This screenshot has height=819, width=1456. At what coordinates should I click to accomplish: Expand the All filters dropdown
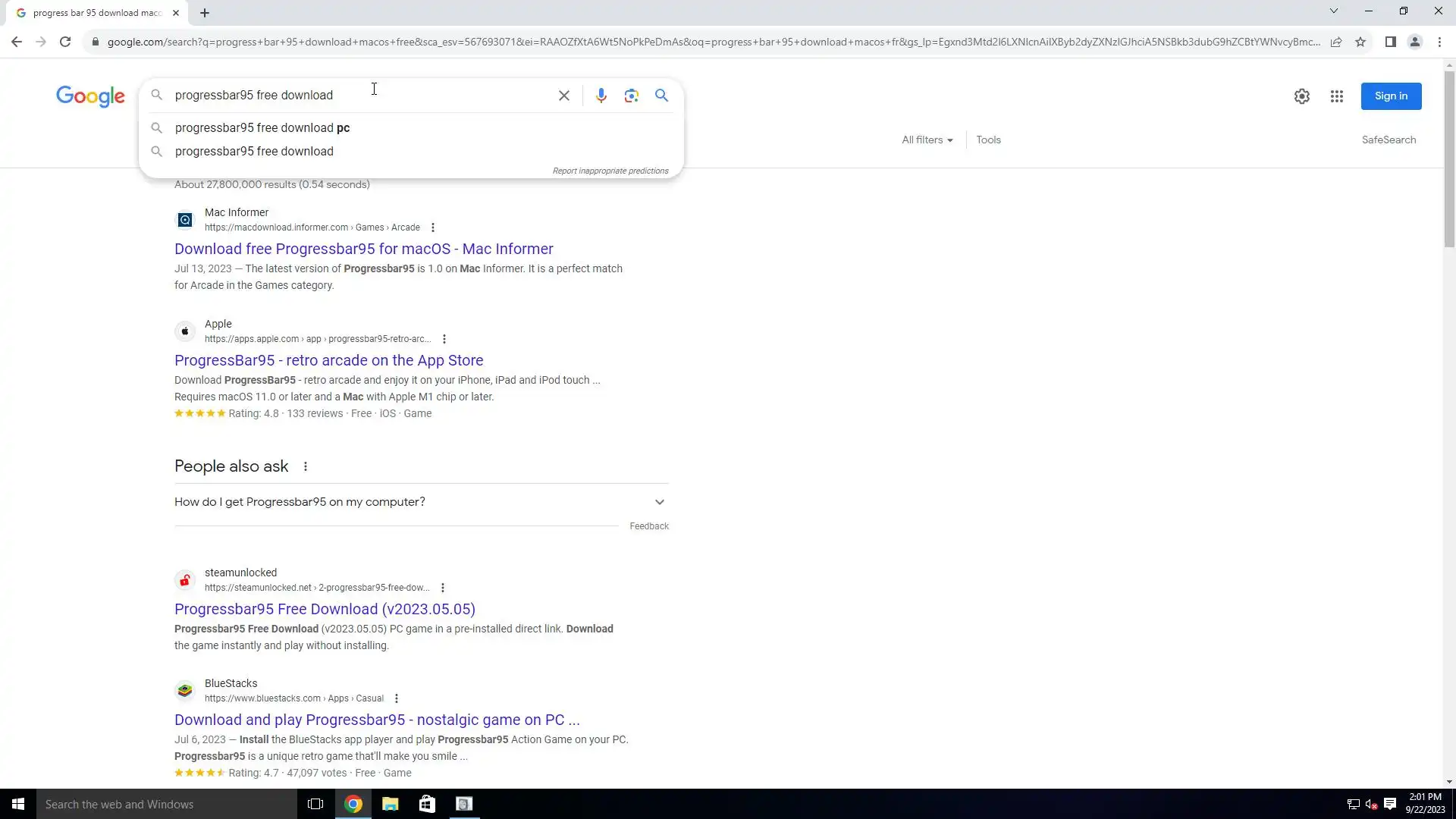coord(927,140)
